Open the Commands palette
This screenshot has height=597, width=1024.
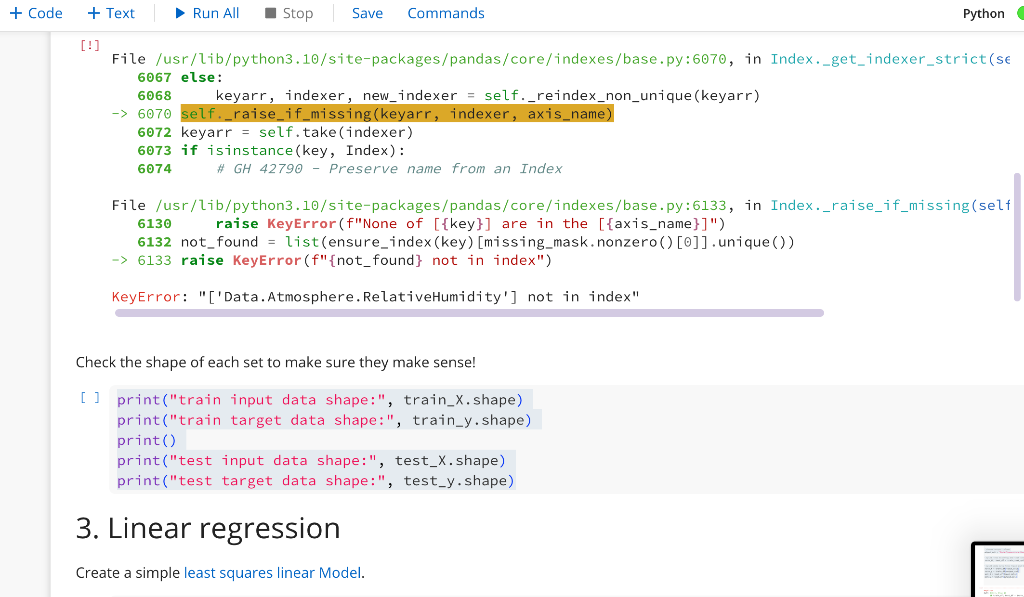[x=445, y=13]
